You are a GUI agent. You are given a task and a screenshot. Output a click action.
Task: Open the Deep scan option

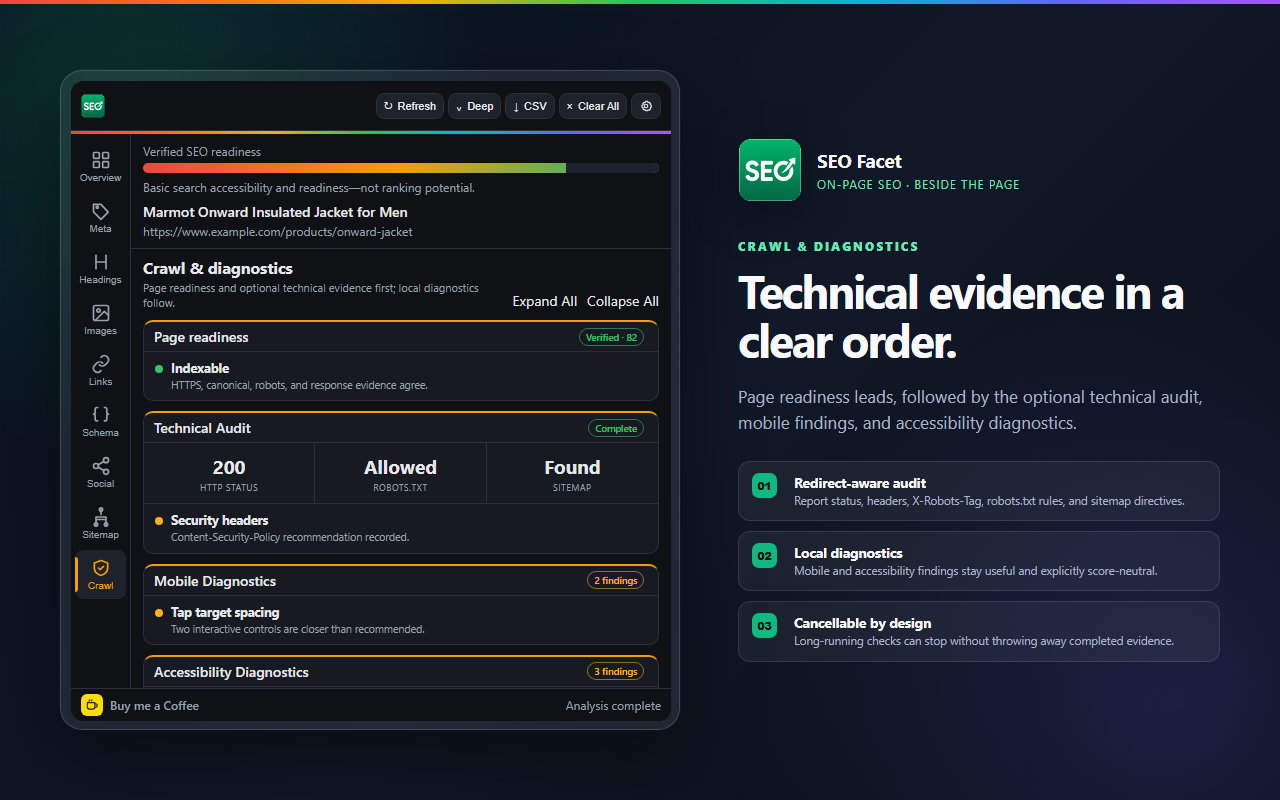coord(475,106)
